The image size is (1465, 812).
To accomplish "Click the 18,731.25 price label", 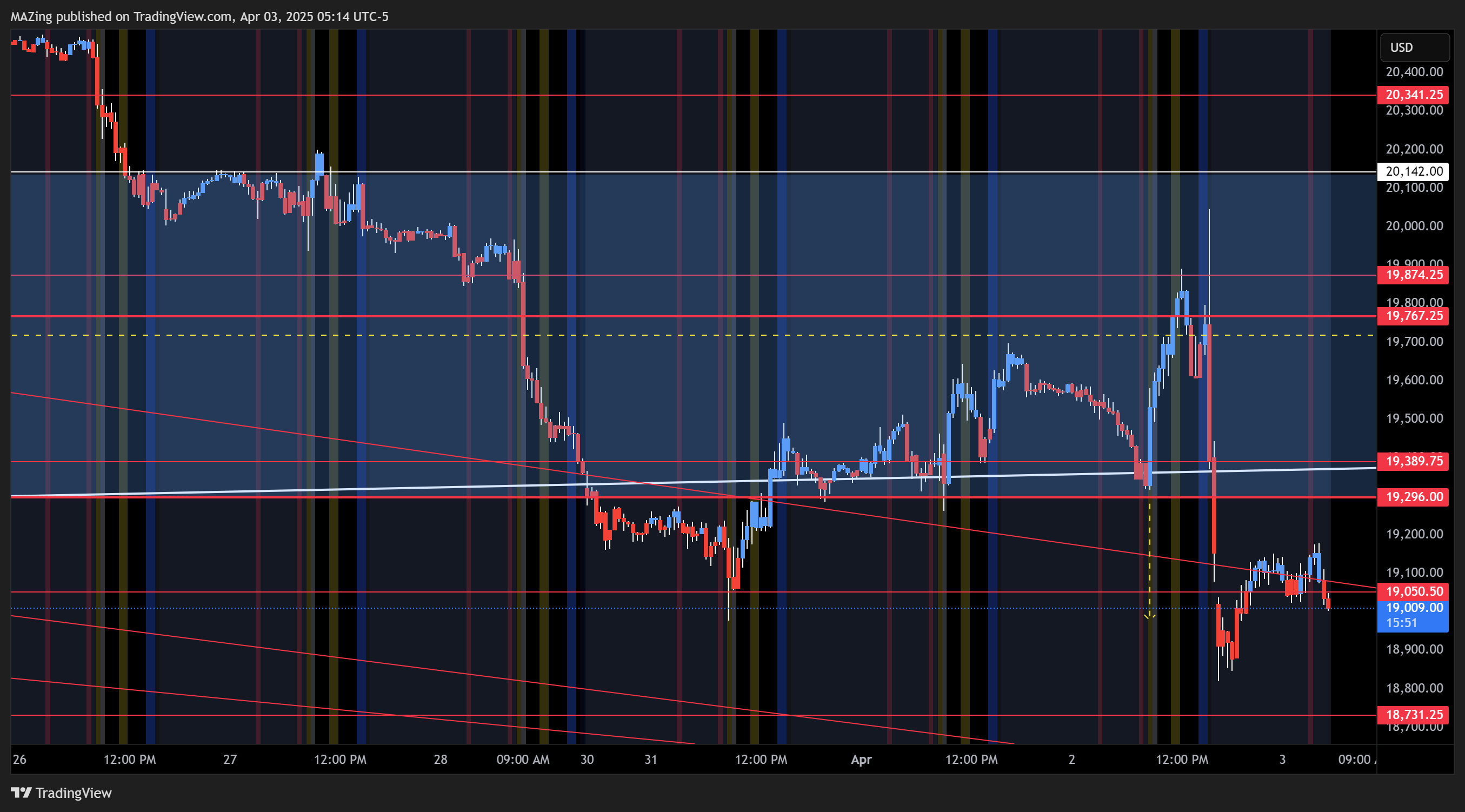I will pos(1413,715).
